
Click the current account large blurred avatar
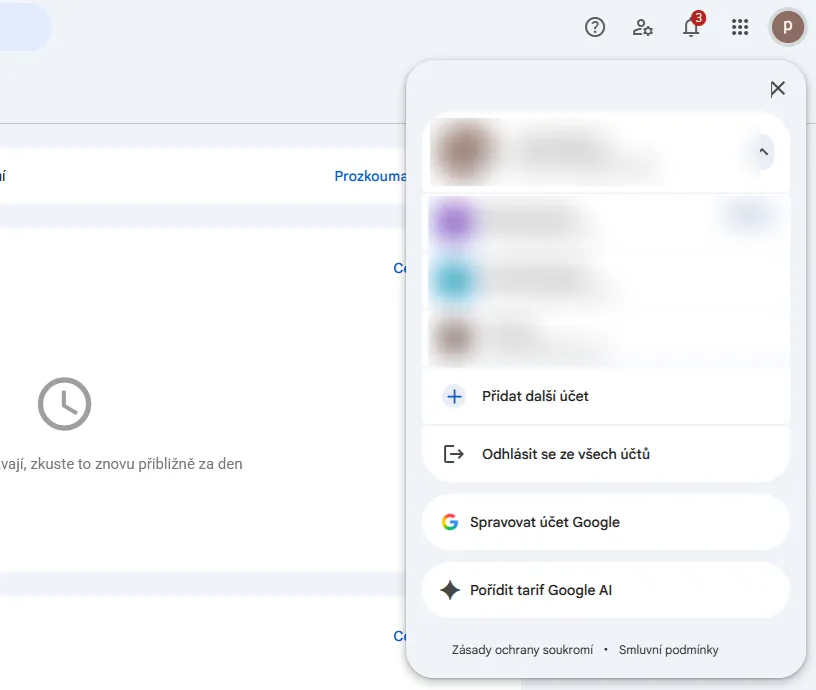[463, 152]
